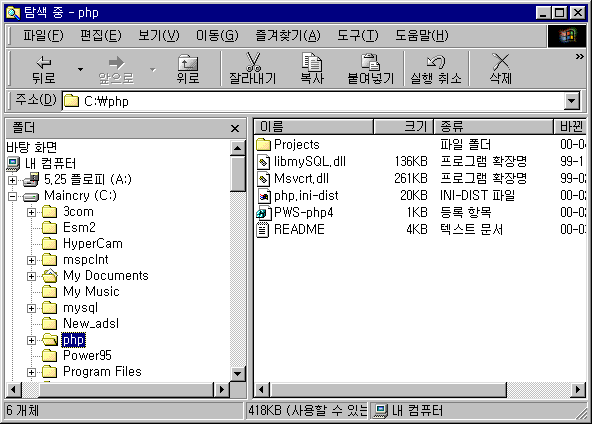The width and height of the screenshot is (592, 424).
Task: Select the libmySQL.dll file icon
Action: click(x=264, y=162)
